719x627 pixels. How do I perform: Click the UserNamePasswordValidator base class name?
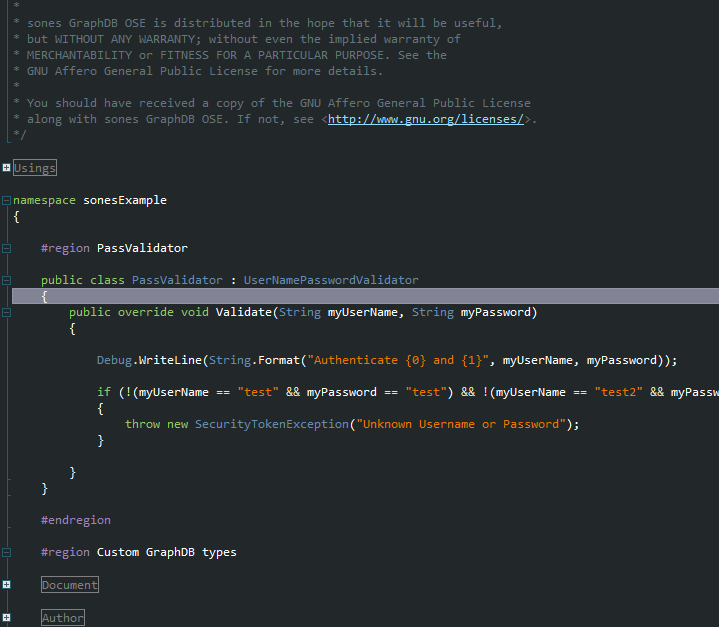(331, 280)
